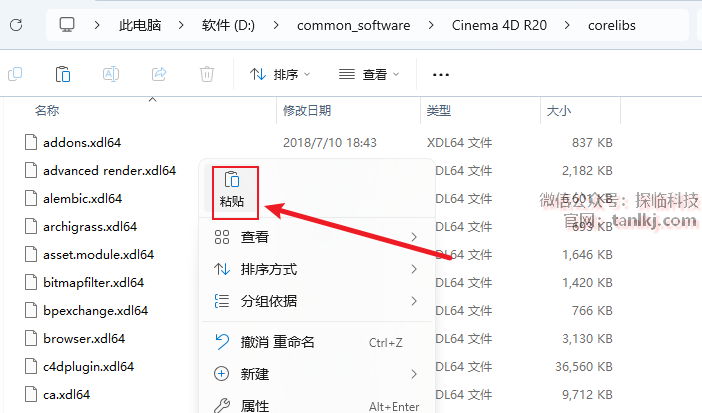Open 排序方式 submenu in context menu
The height and width of the screenshot is (413, 702).
coord(317,269)
